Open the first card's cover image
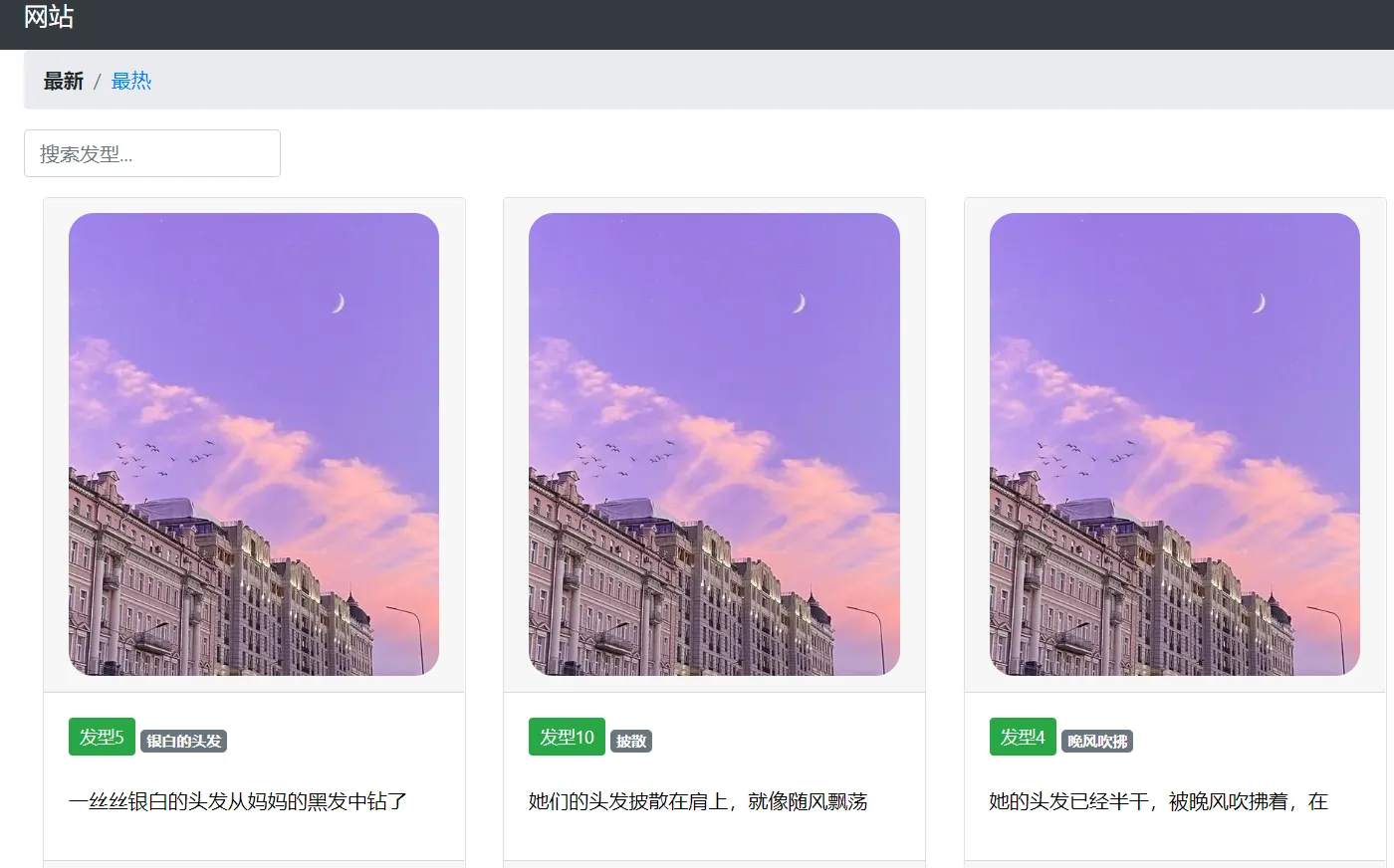 click(x=253, y=444)
